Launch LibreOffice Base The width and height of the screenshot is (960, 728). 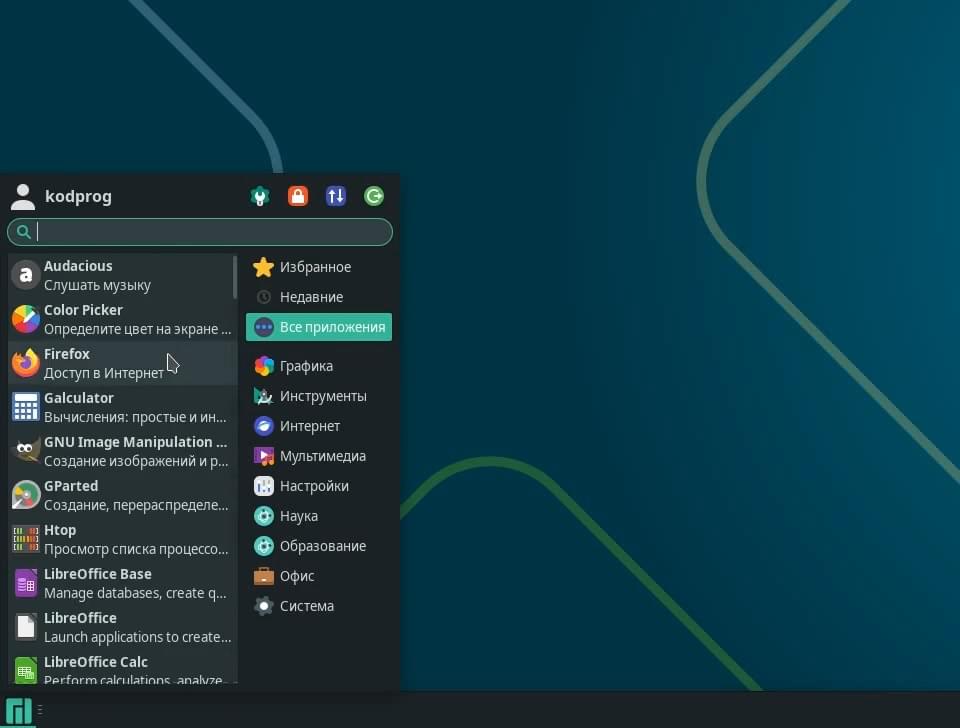pos(122,584)
